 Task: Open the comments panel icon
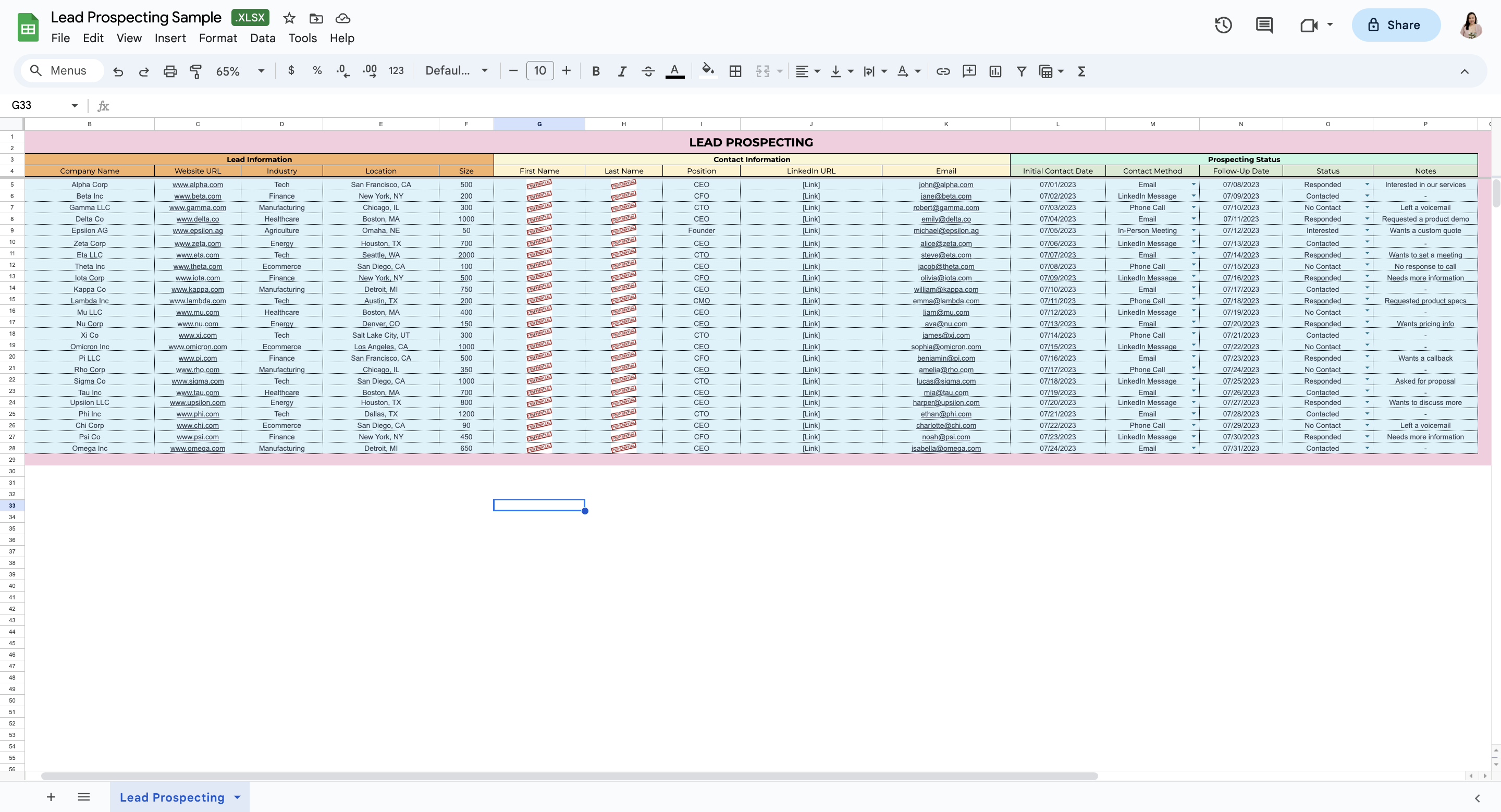click(x=1264, y=25)
